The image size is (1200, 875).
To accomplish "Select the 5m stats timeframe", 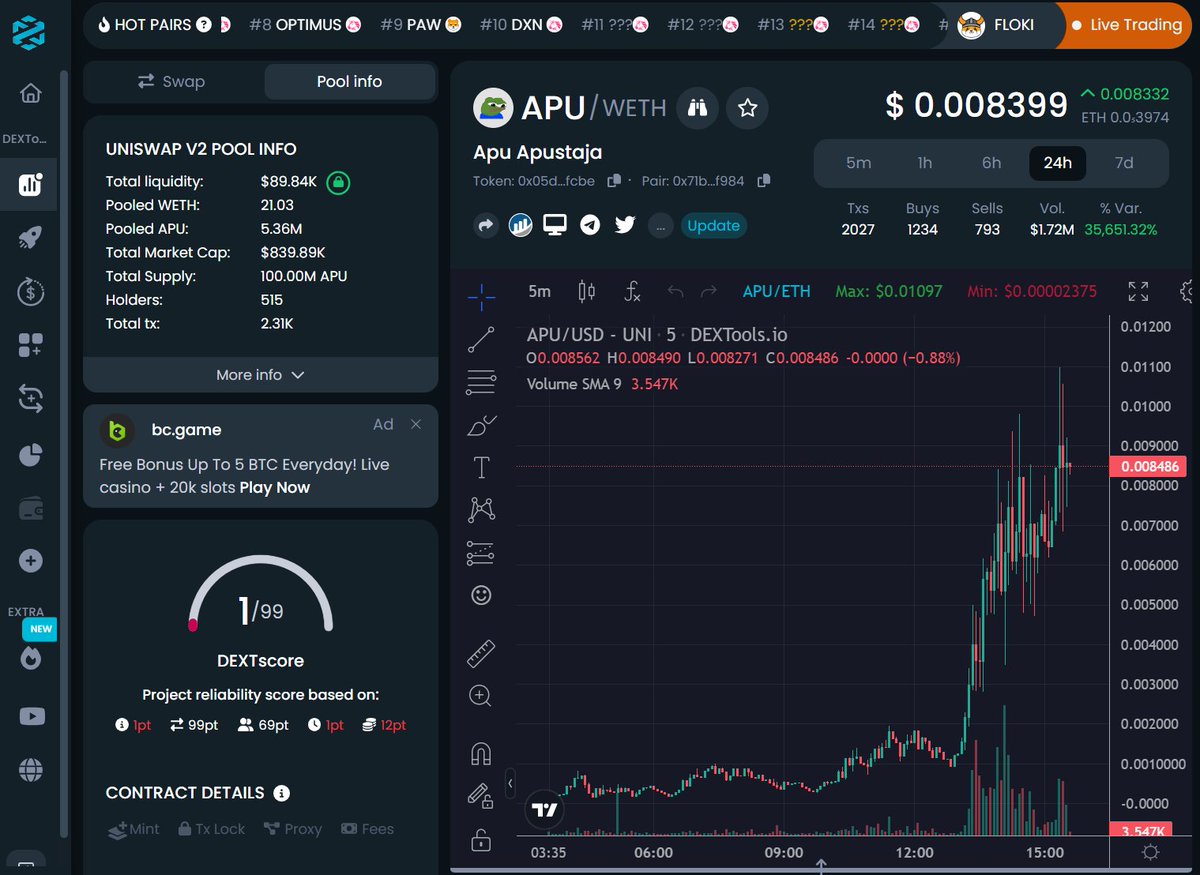I will click(858, 163).
